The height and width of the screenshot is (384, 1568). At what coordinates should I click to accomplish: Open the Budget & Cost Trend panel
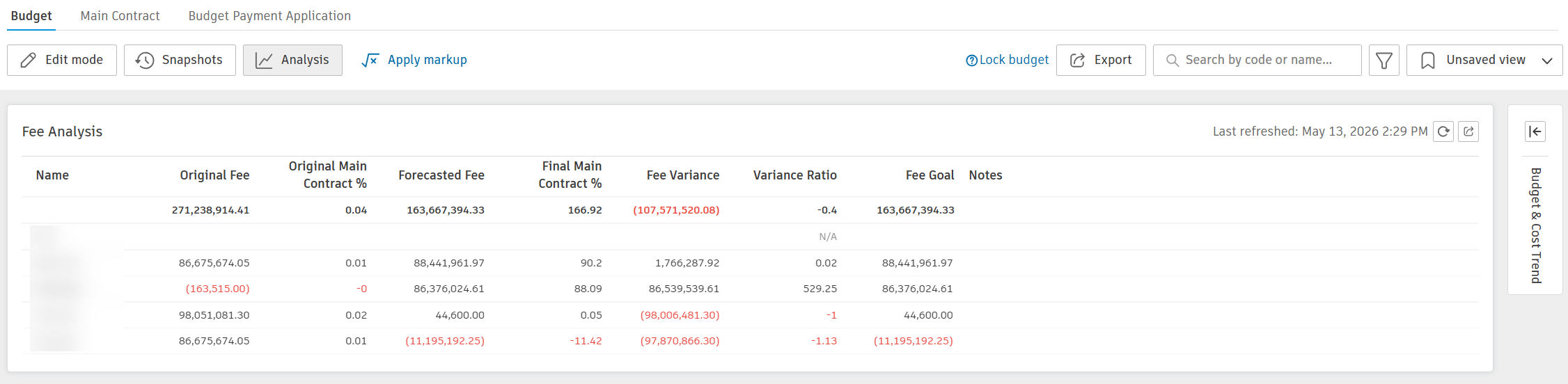tap(1535, 225)
